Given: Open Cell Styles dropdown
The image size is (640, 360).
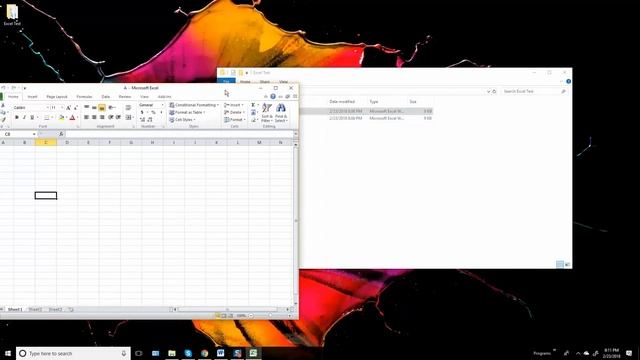Looking at the screenshot, I should click(182, 120).
